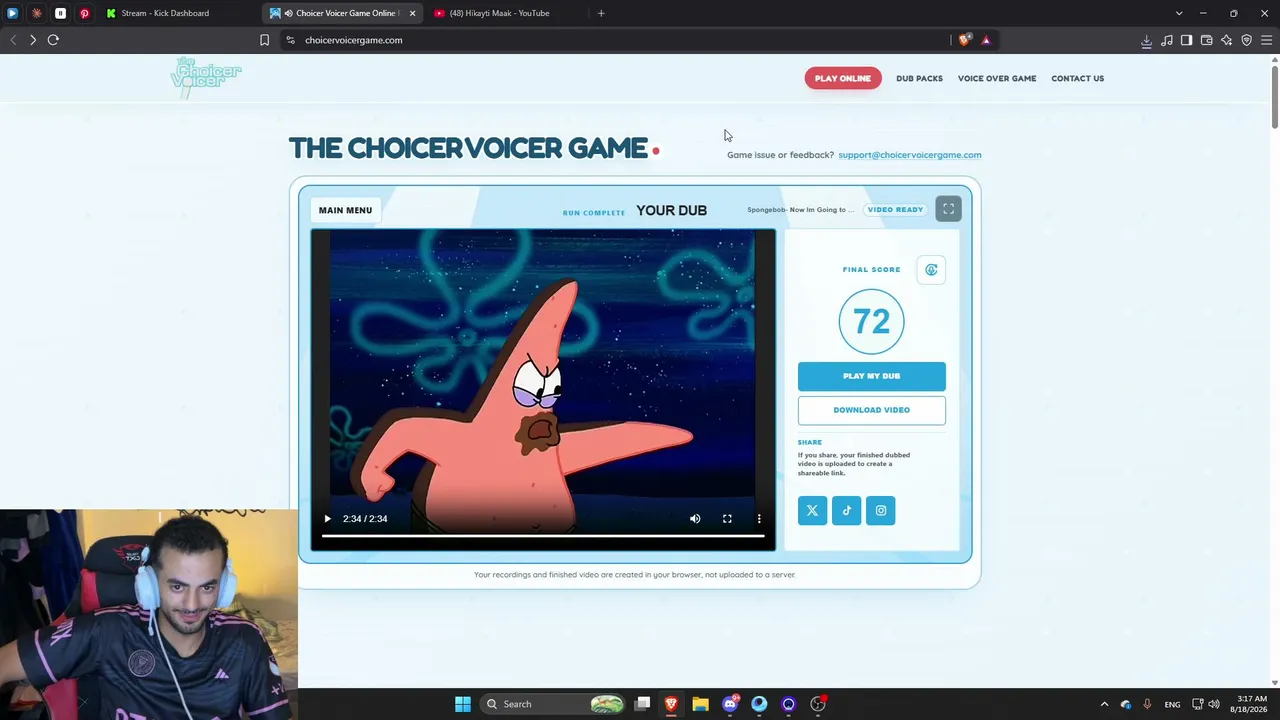Click the Play My Dub button
The image size is (1280, 720).
point(872,376)
